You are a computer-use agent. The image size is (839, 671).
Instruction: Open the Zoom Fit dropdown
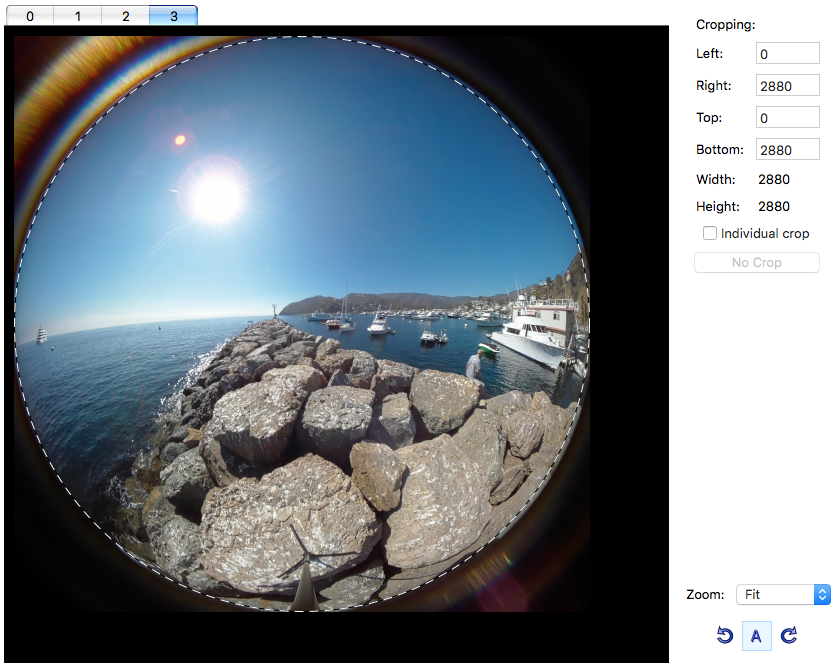[783, 594]
